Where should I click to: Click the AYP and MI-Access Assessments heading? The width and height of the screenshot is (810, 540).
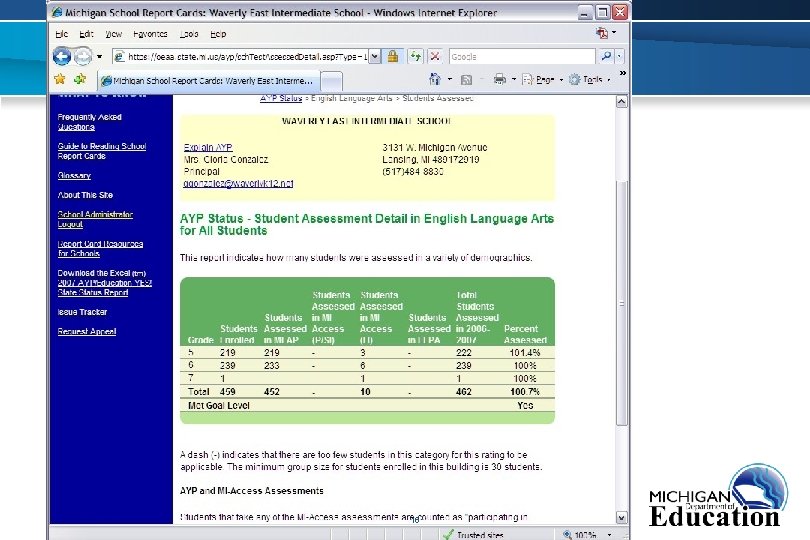pos(252,491)
